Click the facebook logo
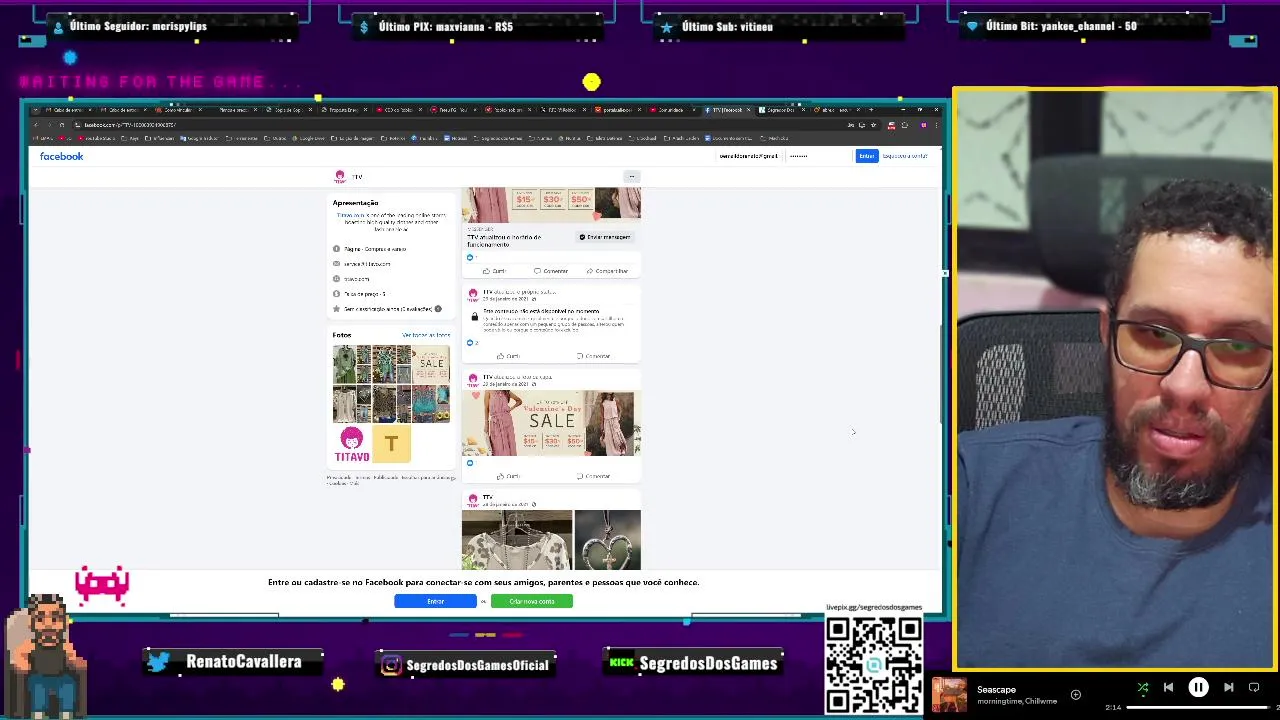1280x720 pixels. [61, 156]
